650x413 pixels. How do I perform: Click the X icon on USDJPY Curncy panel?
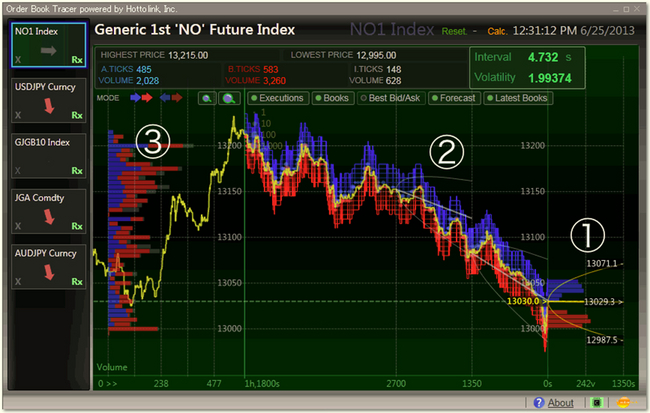[x=18, y=117]
